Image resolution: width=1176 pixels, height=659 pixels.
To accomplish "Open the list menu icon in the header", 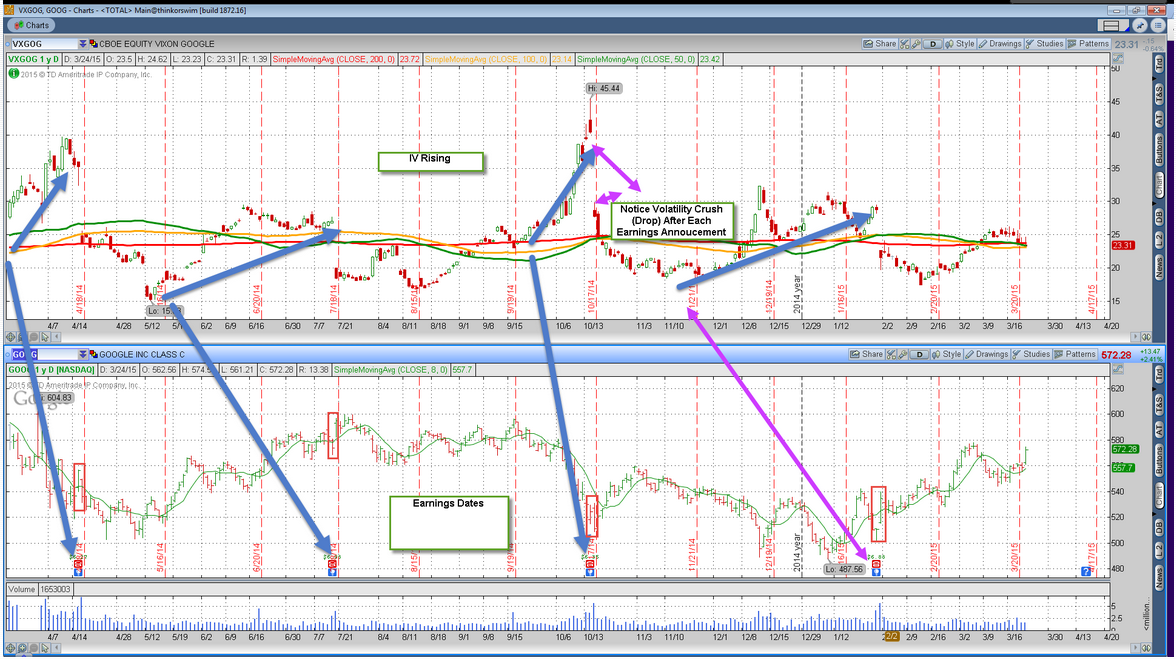I will (1159, 25).
